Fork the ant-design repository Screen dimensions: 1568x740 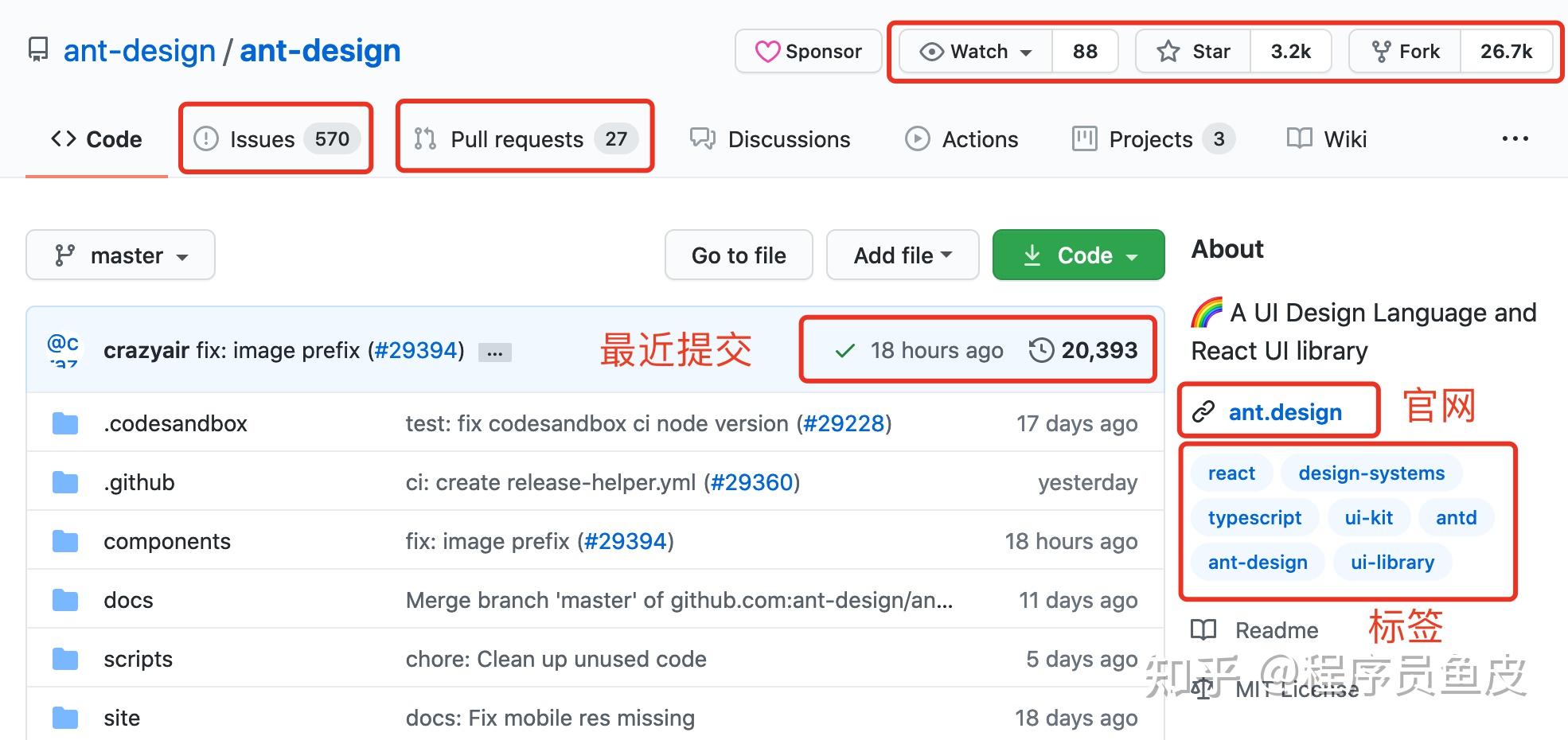1406,52
